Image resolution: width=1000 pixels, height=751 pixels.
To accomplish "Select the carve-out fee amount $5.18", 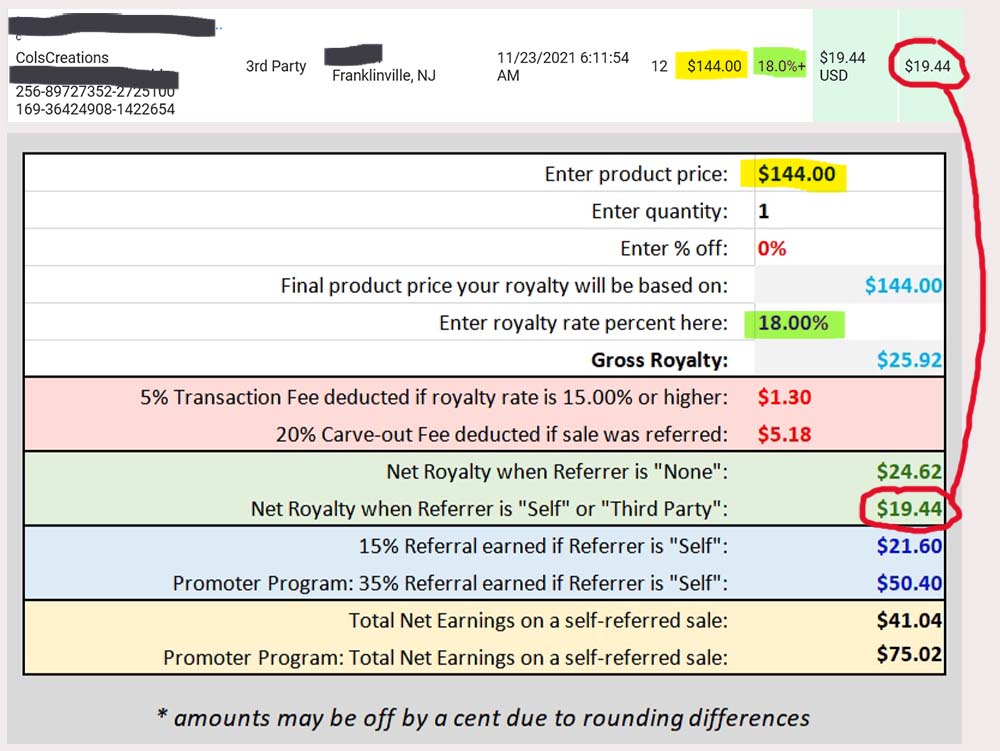I will click(784, 435).
